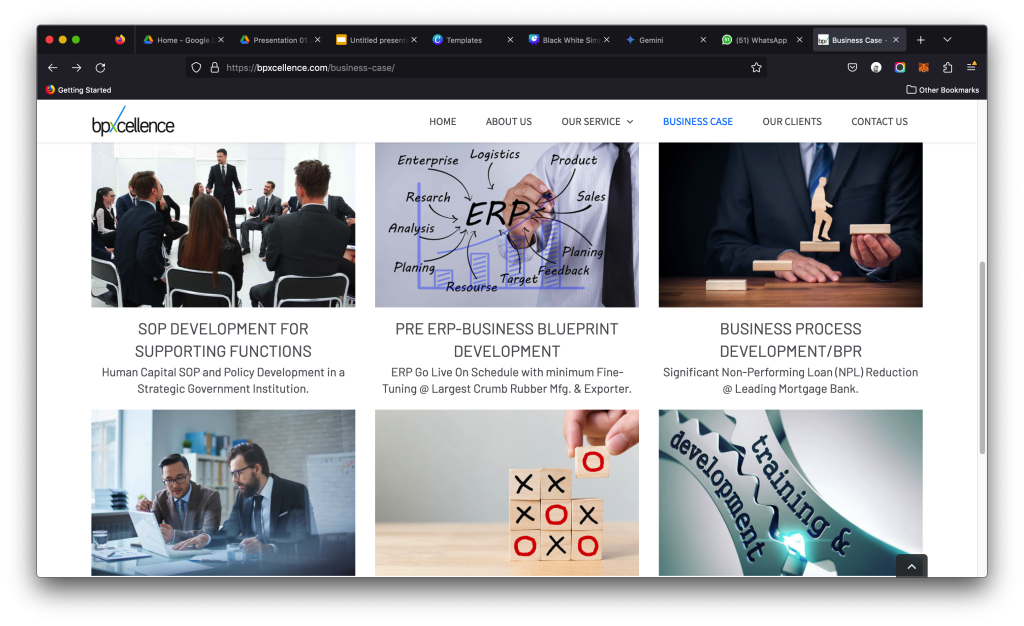Screen dimensions: 1024x626
Task: Click the scroll-to-top arrow button
Action: click(912, 566)
